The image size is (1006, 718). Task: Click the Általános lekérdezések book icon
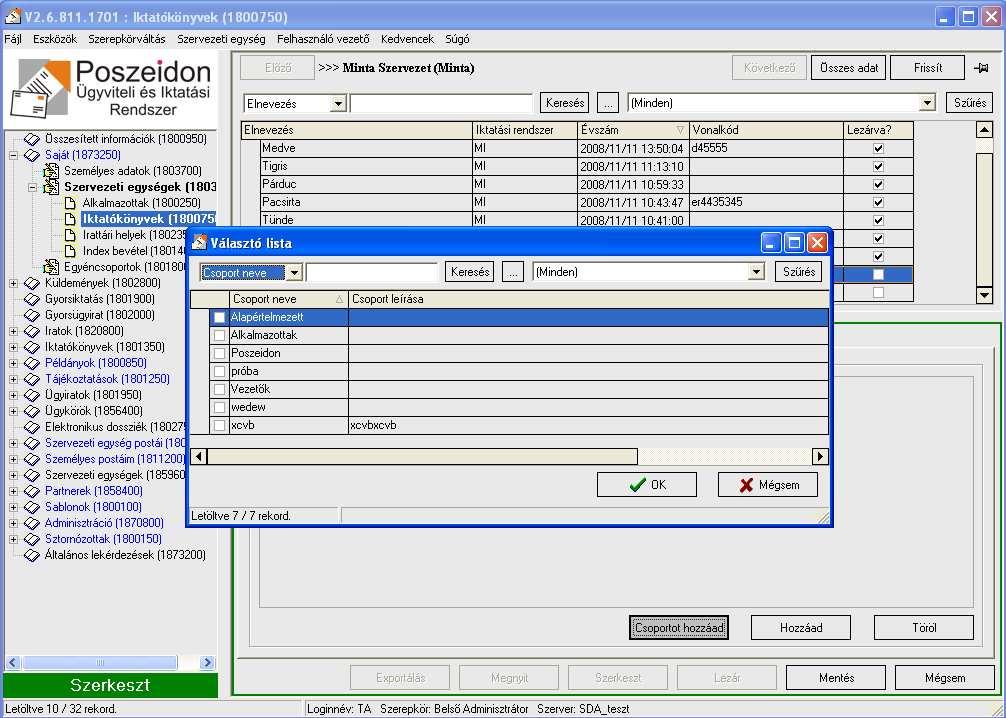click(32, 555)
